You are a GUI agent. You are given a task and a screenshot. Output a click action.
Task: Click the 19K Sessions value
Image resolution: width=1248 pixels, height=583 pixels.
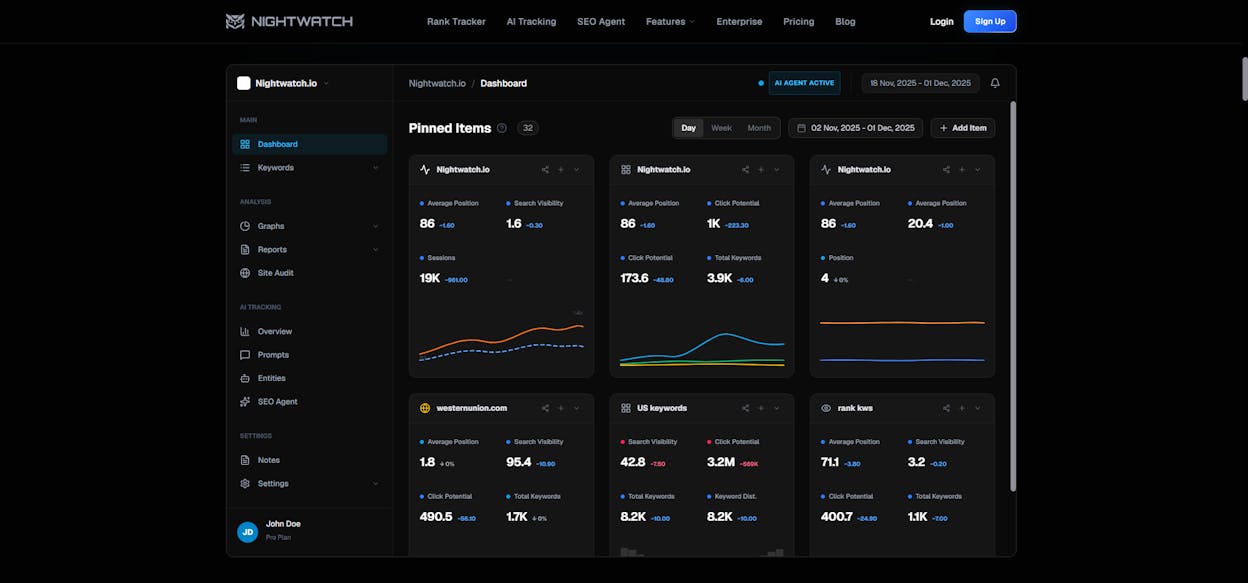tap(430, 278)
